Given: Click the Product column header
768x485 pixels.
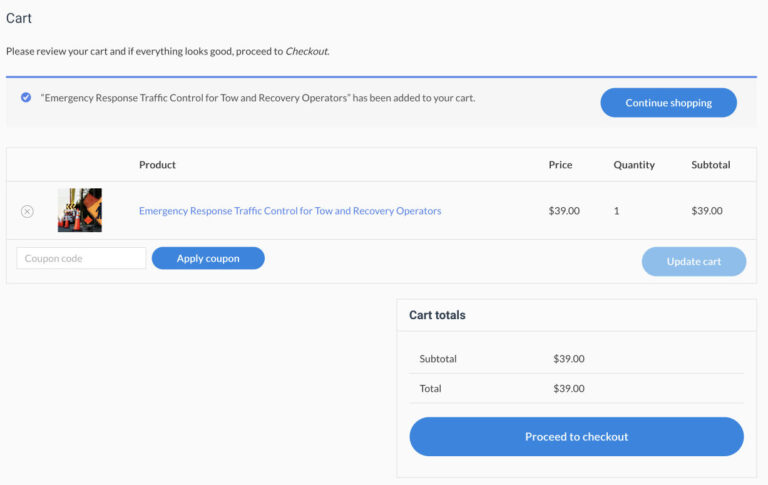Looking at the screenshot, I should click(157, 165).
